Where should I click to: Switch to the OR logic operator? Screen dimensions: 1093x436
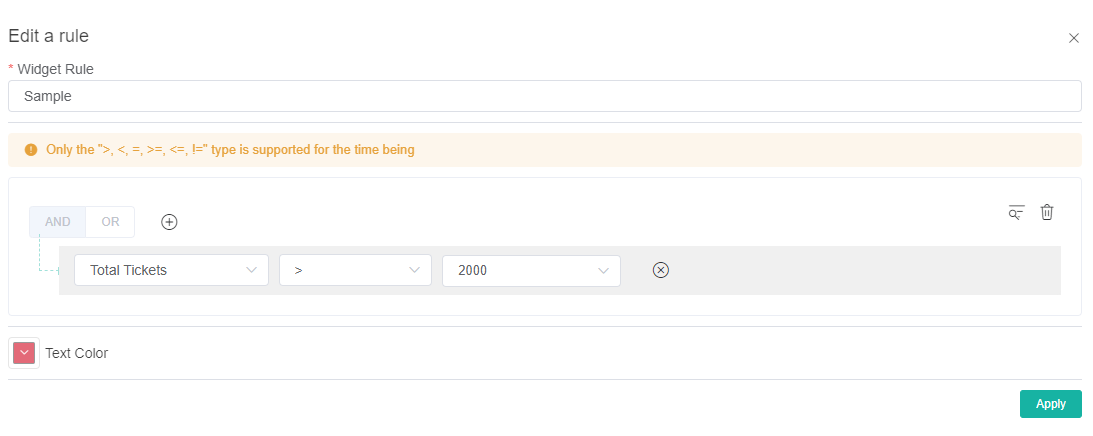tap(110, 222)
